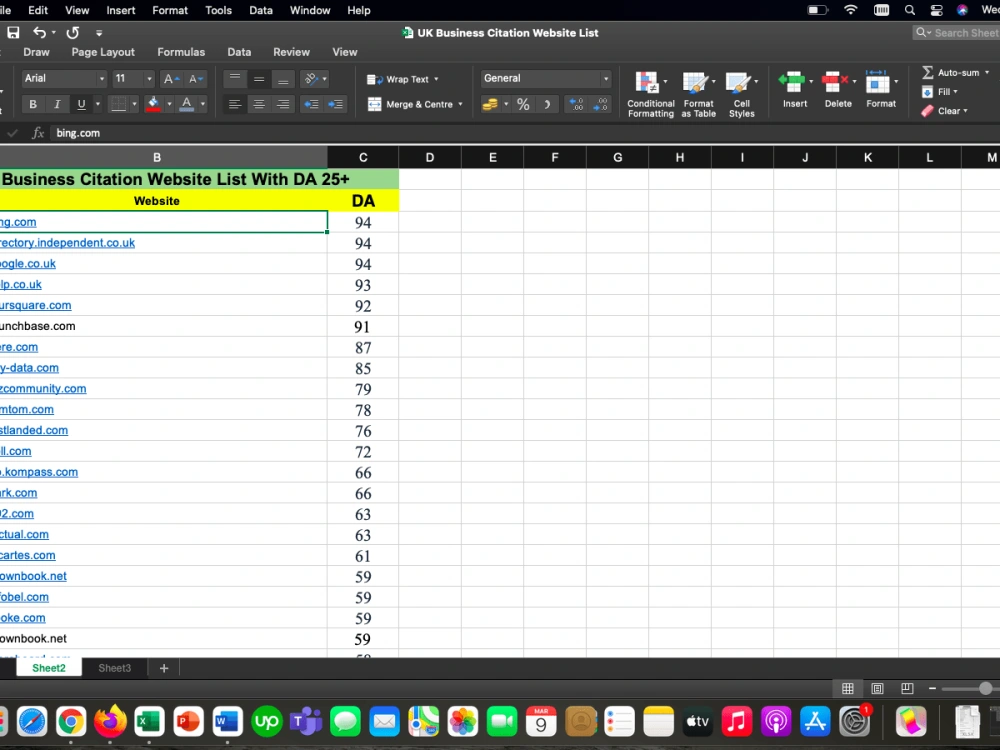This screenshot has height=750, width=1000.
Task: Align text to bottom of cell
Action: 283,78
